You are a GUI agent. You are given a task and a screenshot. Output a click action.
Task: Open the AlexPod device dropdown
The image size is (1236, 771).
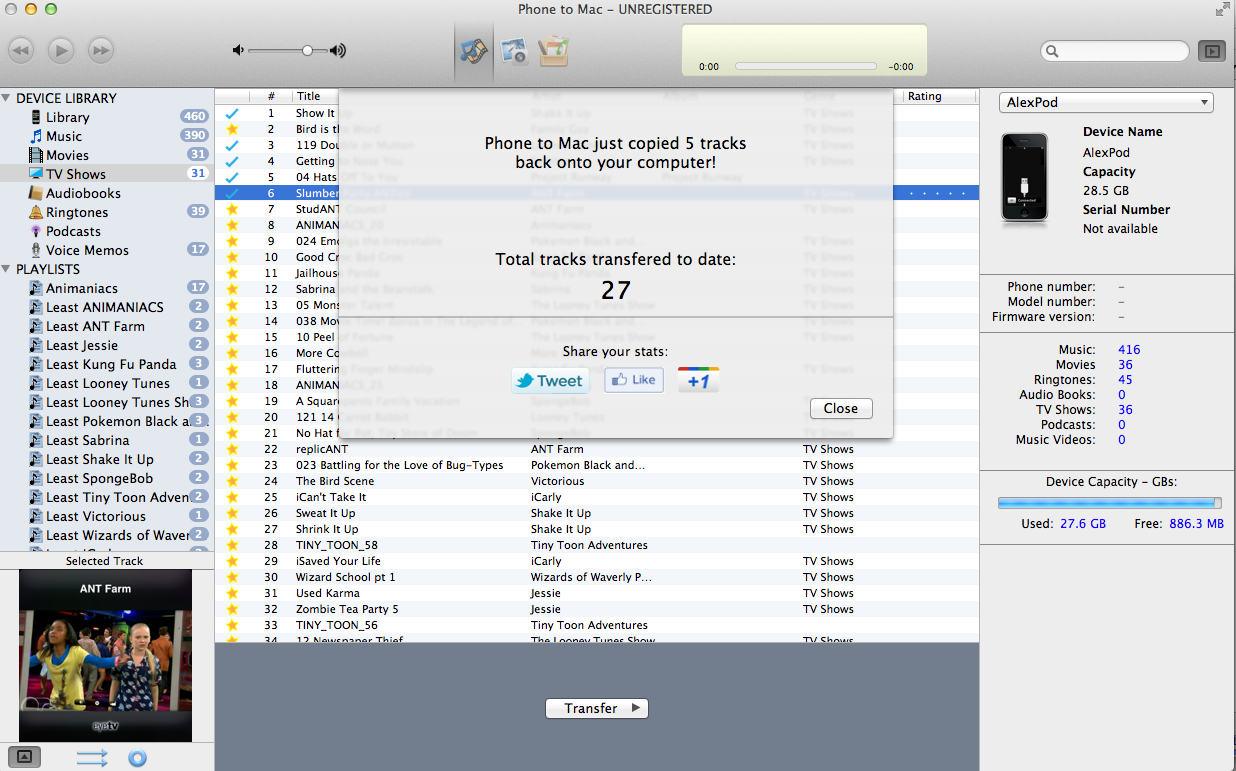point(1106,102)
